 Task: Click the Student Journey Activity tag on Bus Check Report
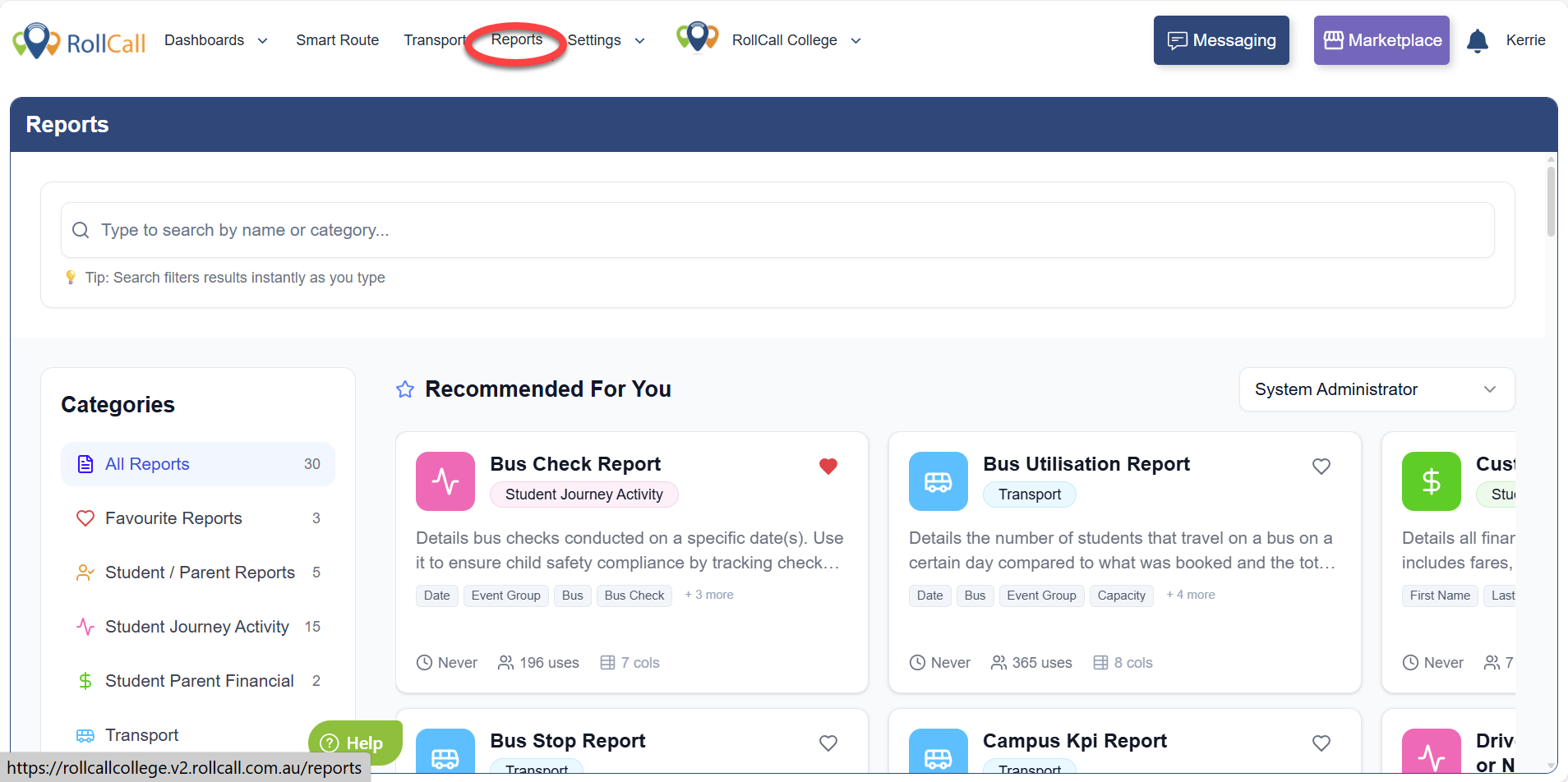tap(583, 494)
